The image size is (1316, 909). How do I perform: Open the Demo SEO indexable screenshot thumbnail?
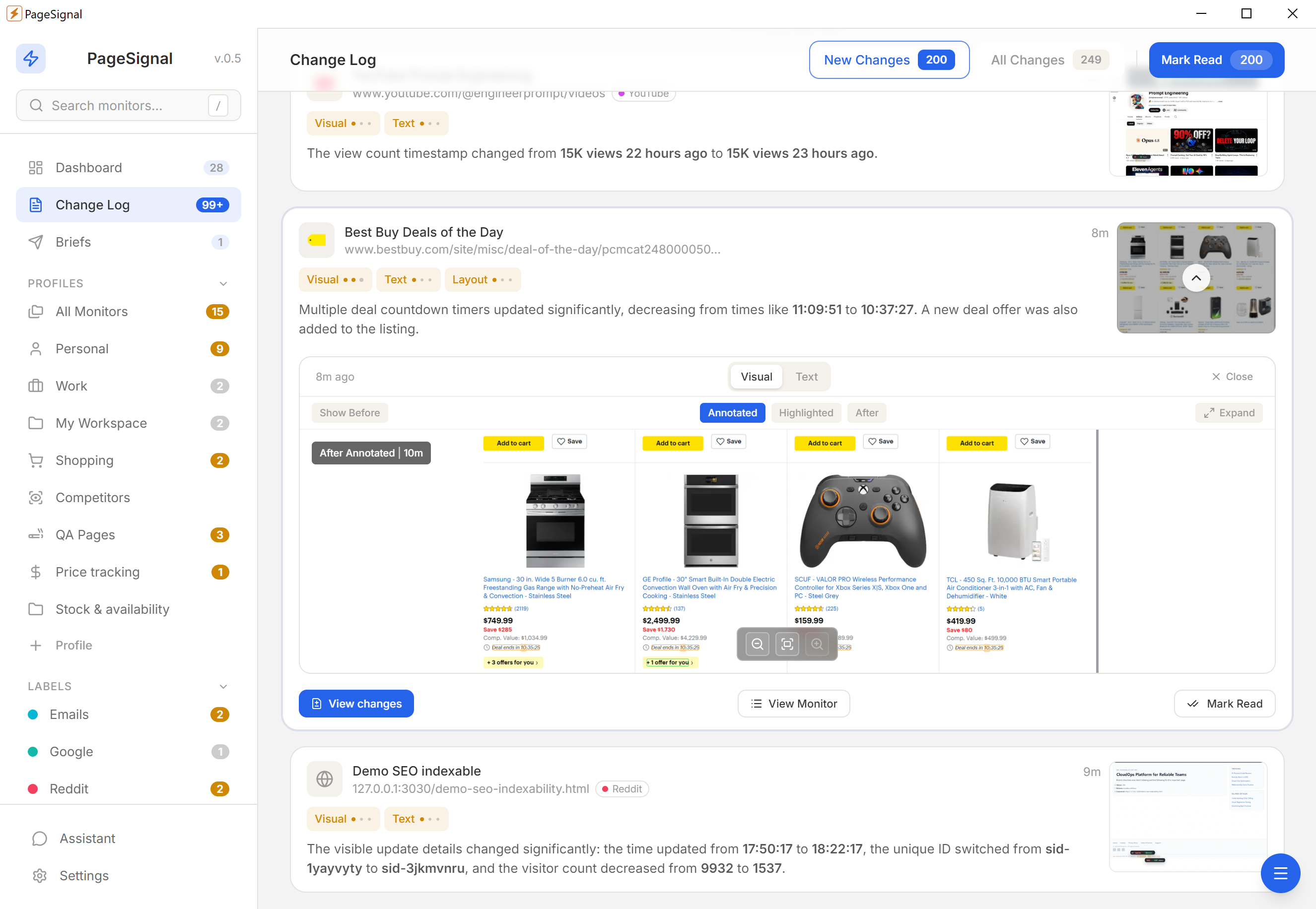[1188, 817]
